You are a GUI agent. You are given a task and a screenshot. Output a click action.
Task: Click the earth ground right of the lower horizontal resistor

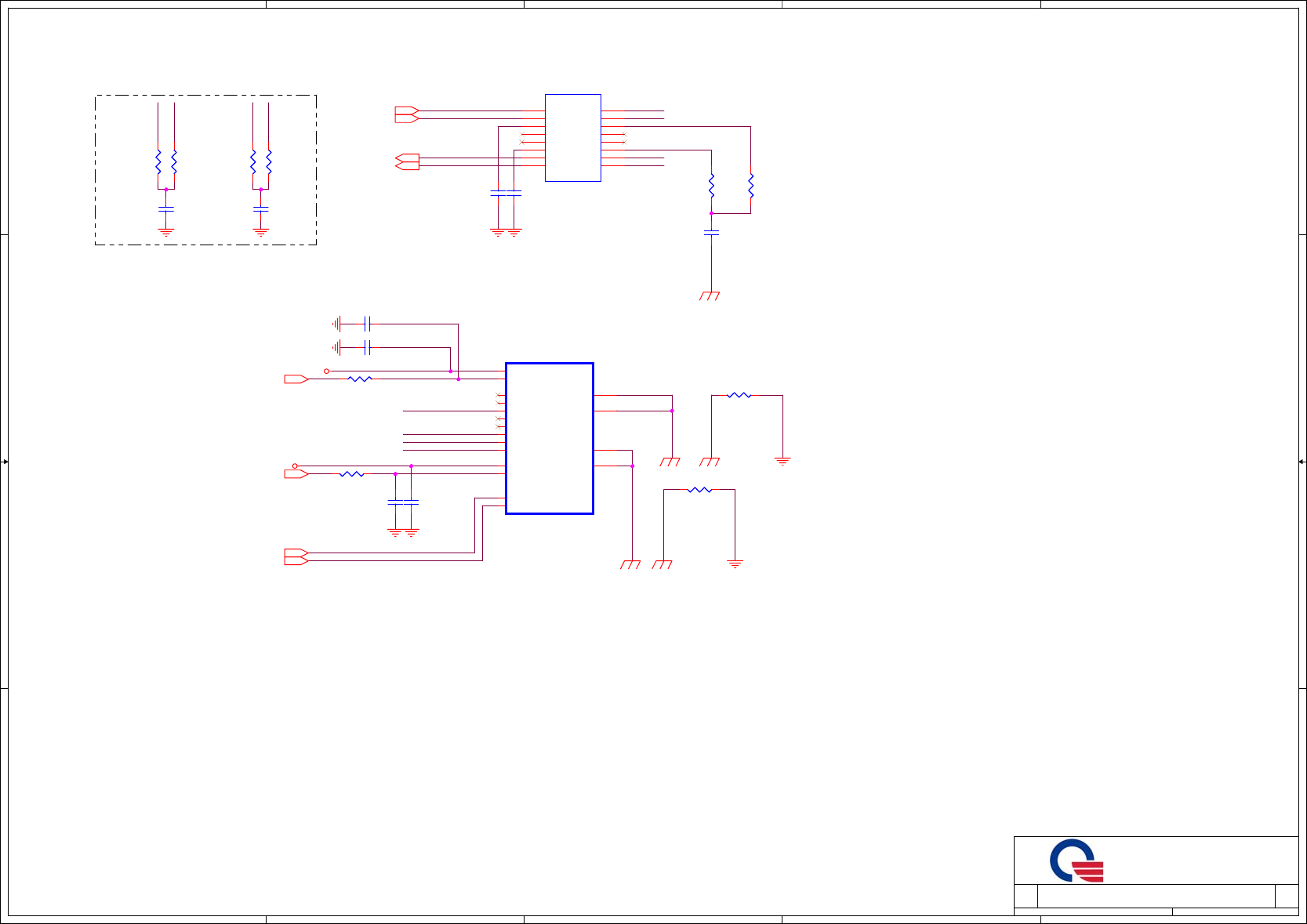click(x=735, y=563)
